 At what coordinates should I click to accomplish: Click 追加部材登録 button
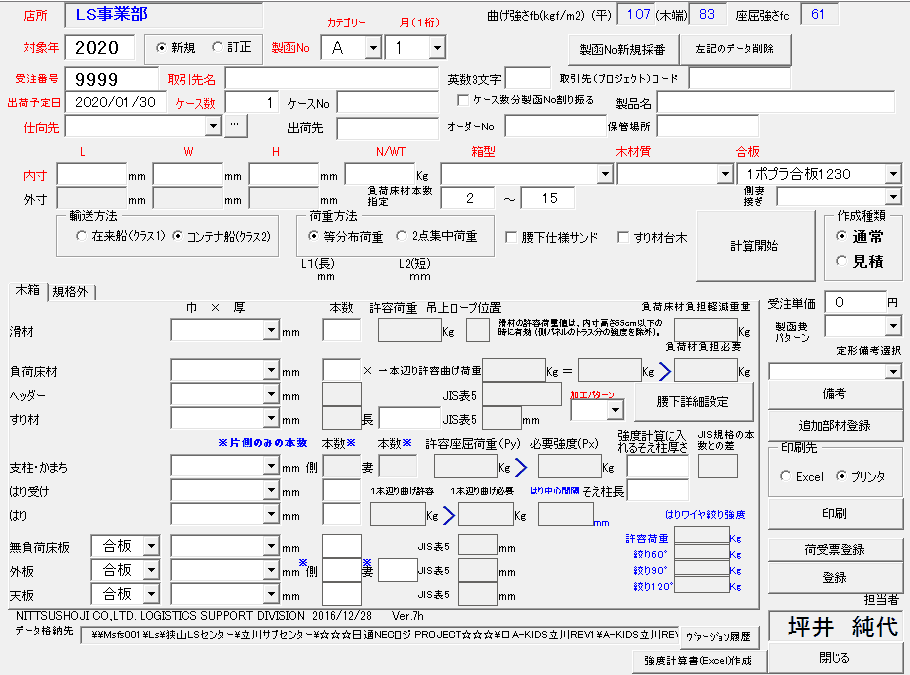(x=835, y=425)
